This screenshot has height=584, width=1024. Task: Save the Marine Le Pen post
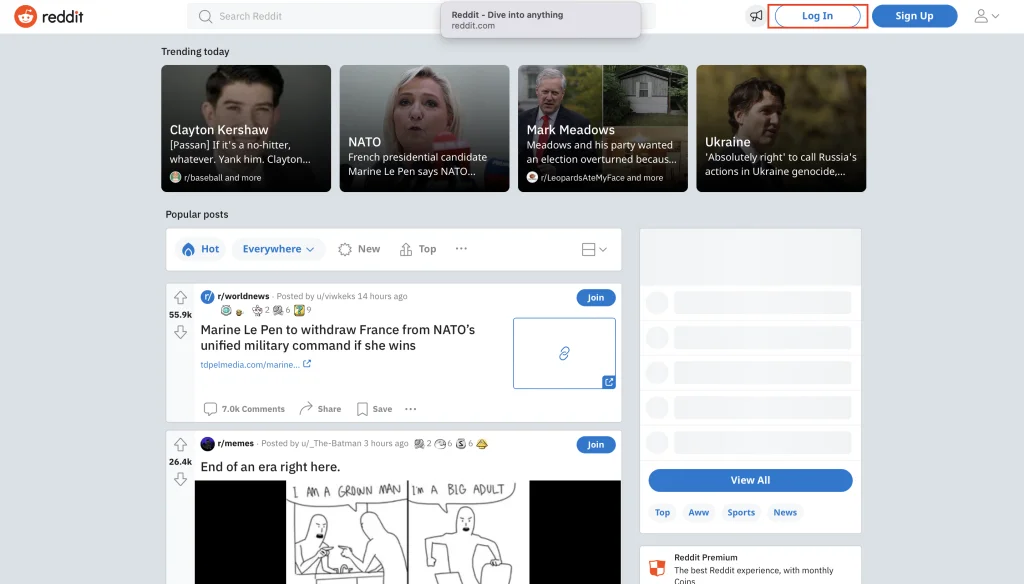(x=375, y=409)
